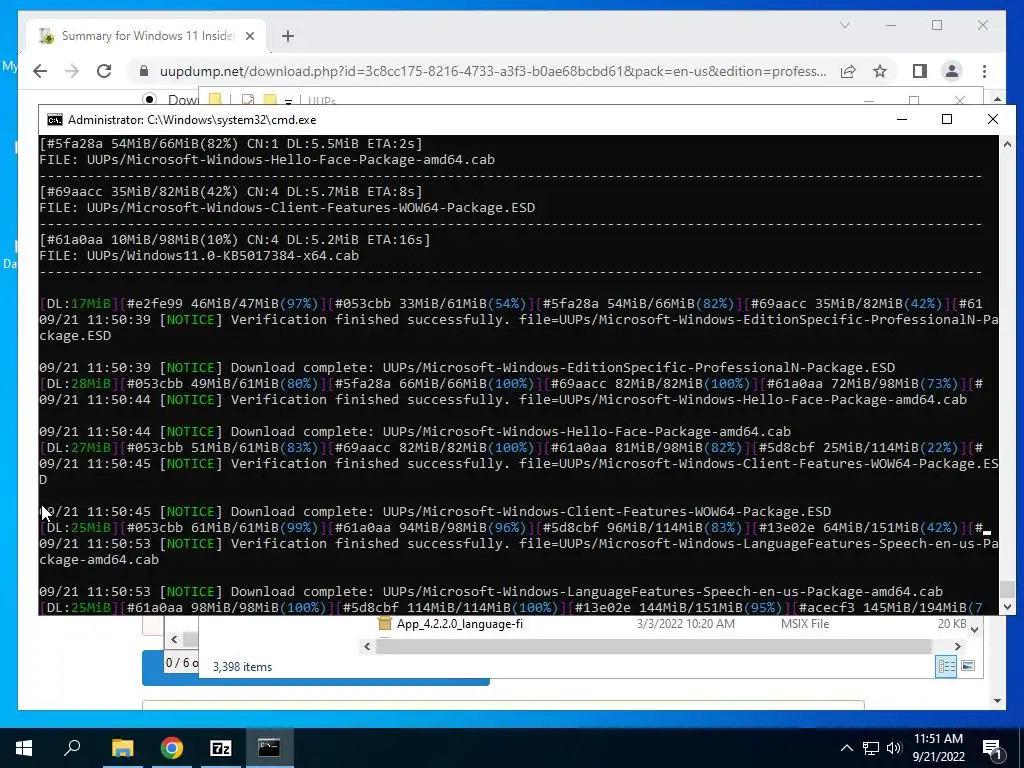
Task: Open network status in the system tray
Action: pos(871,748)
